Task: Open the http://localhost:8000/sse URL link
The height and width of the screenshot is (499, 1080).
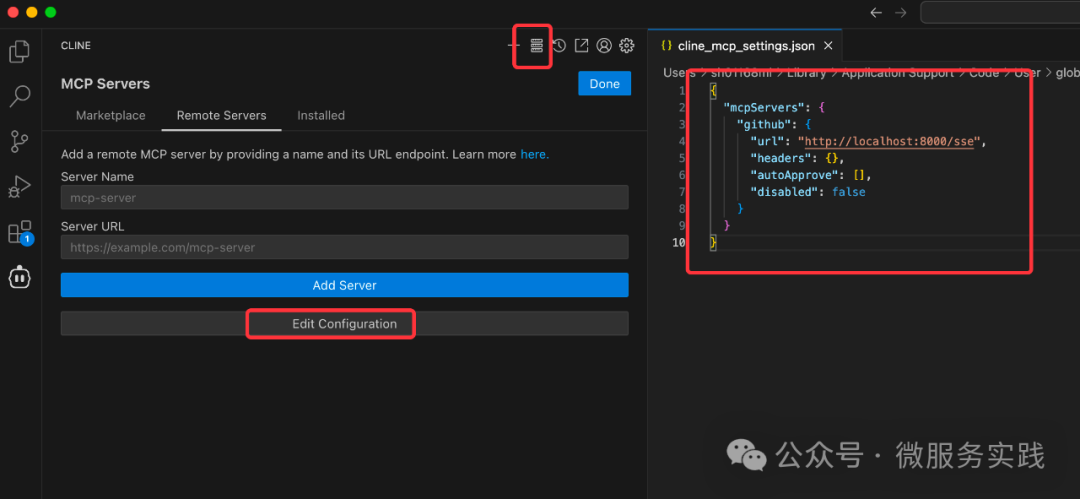Action: pos(889,141)
